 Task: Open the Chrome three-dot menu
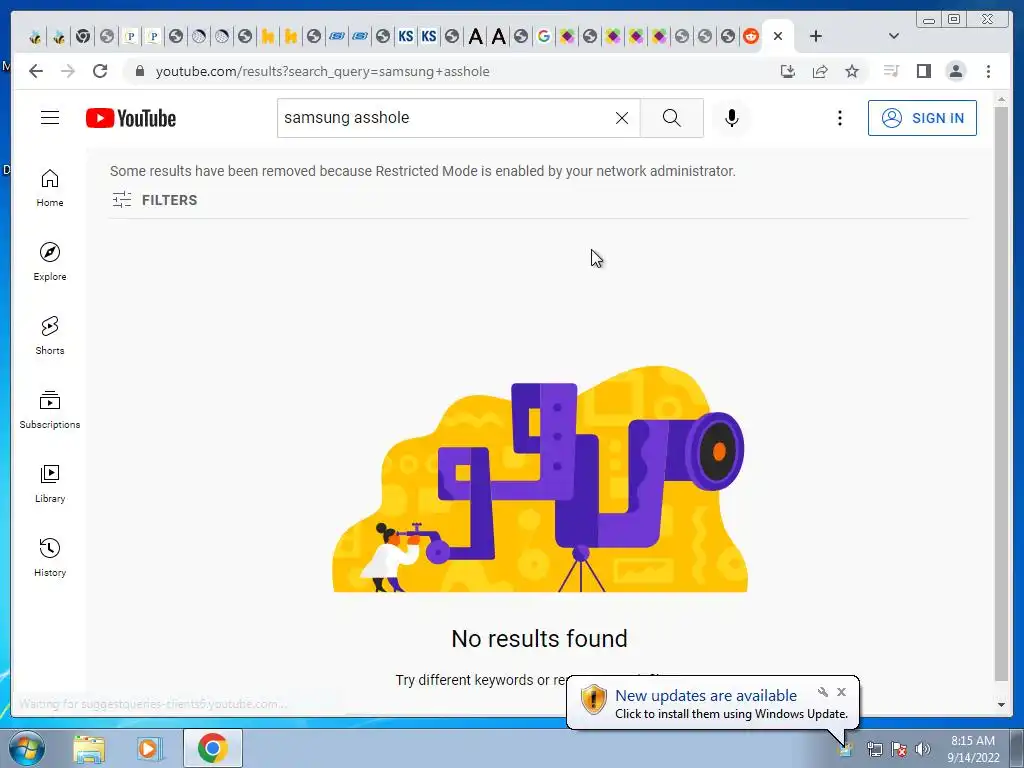[x=988, y=71]
